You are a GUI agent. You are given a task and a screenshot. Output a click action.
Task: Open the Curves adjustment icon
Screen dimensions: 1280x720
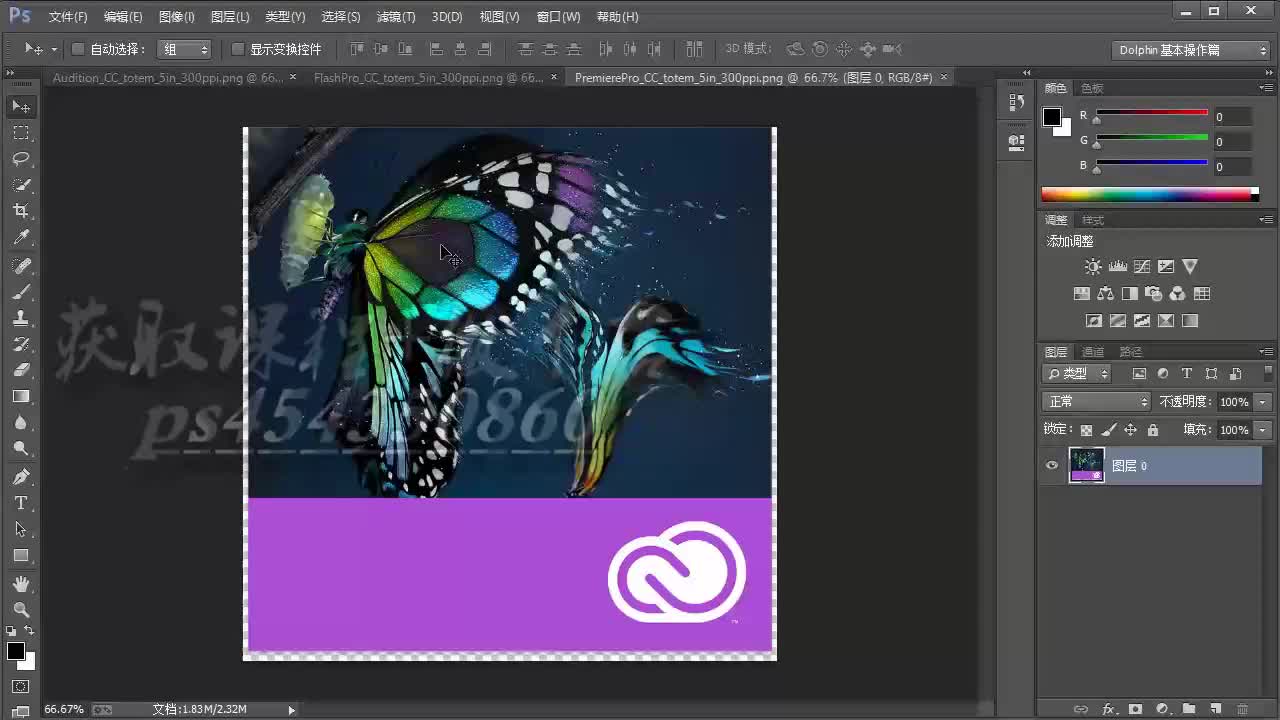(1141, 266)
